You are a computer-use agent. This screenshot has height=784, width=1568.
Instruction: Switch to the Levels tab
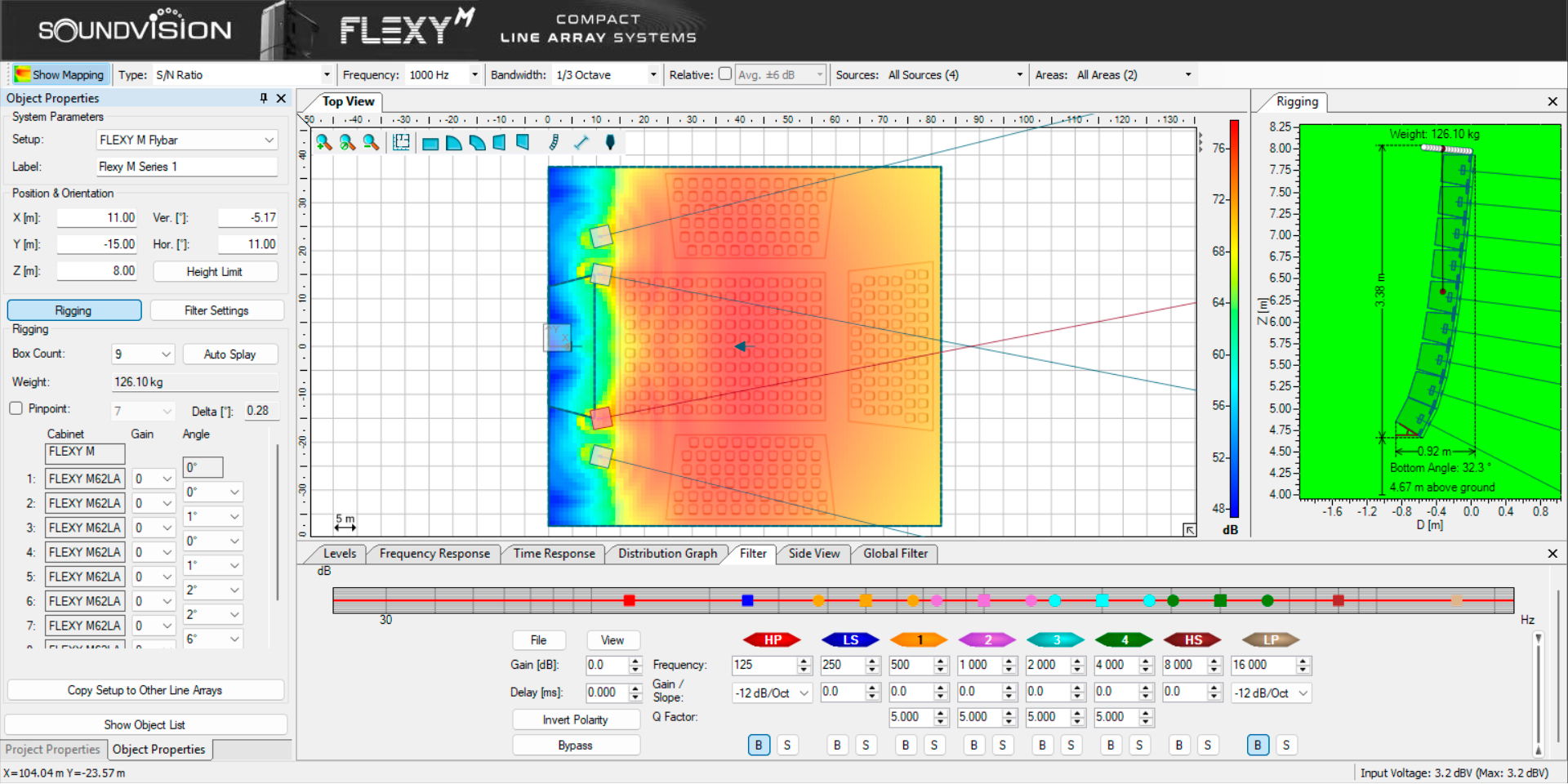tap(339, 553)
